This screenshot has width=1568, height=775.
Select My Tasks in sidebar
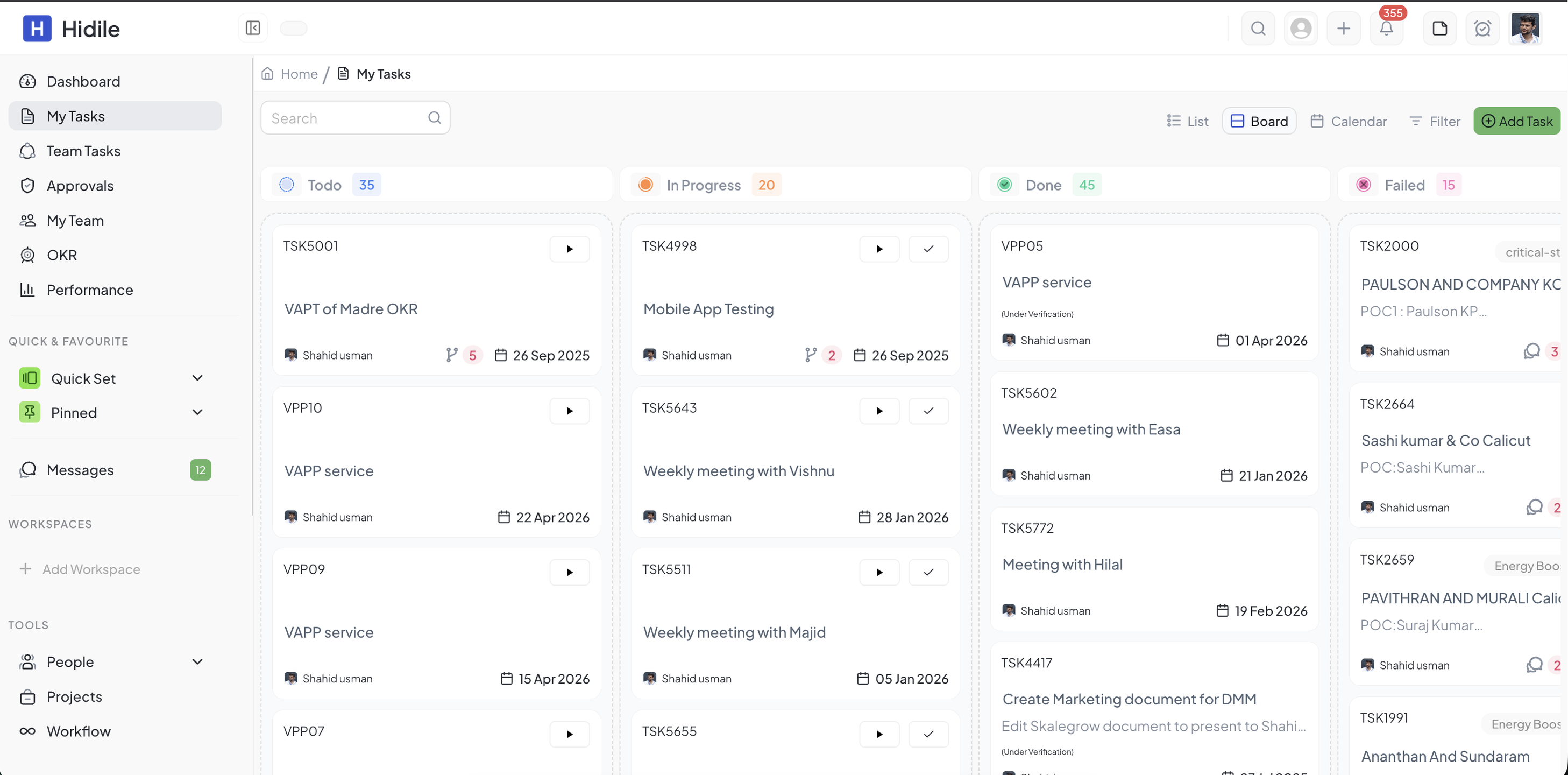click(x=115, y=116)
